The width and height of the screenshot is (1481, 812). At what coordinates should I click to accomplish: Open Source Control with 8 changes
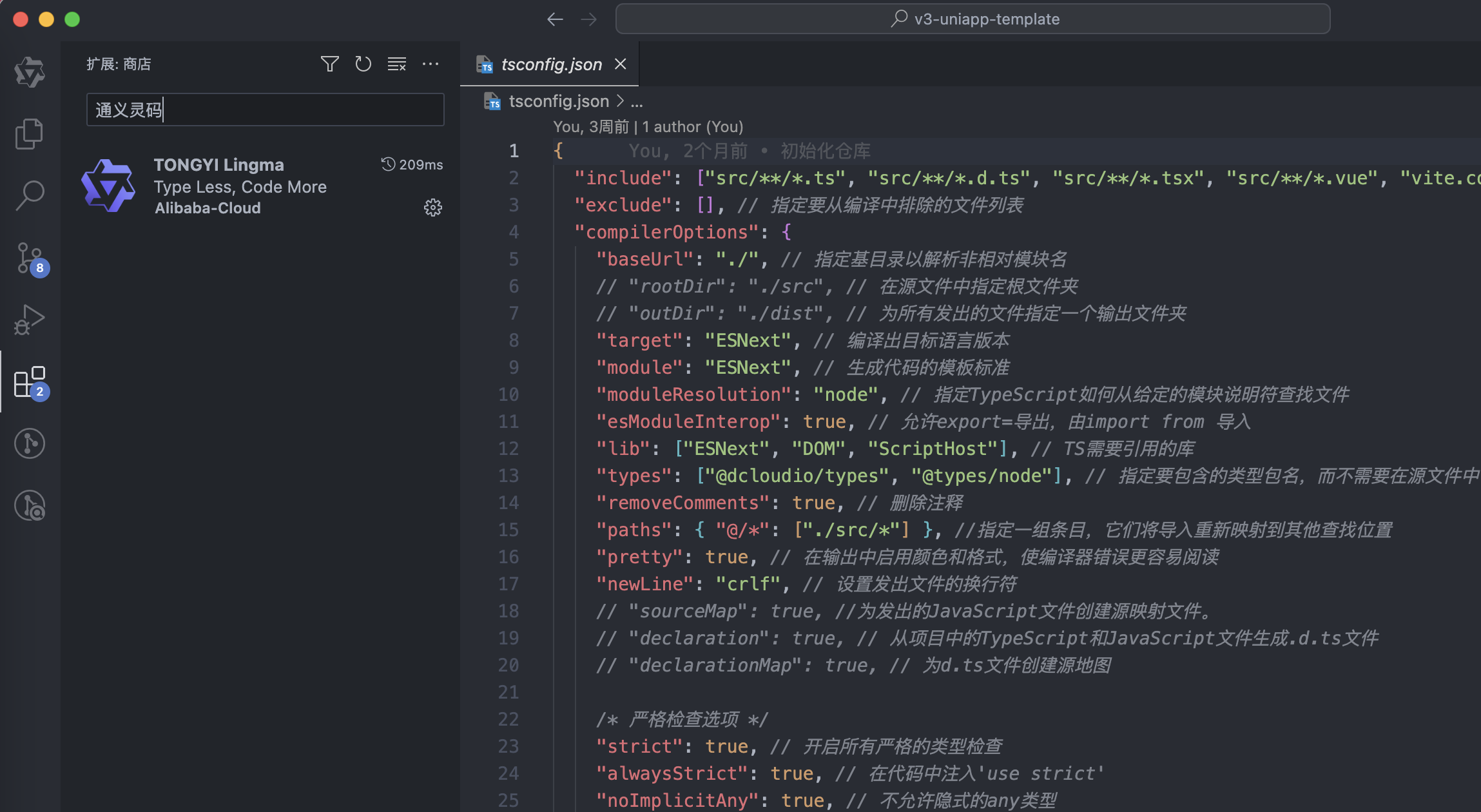click(x=30, y=258)
